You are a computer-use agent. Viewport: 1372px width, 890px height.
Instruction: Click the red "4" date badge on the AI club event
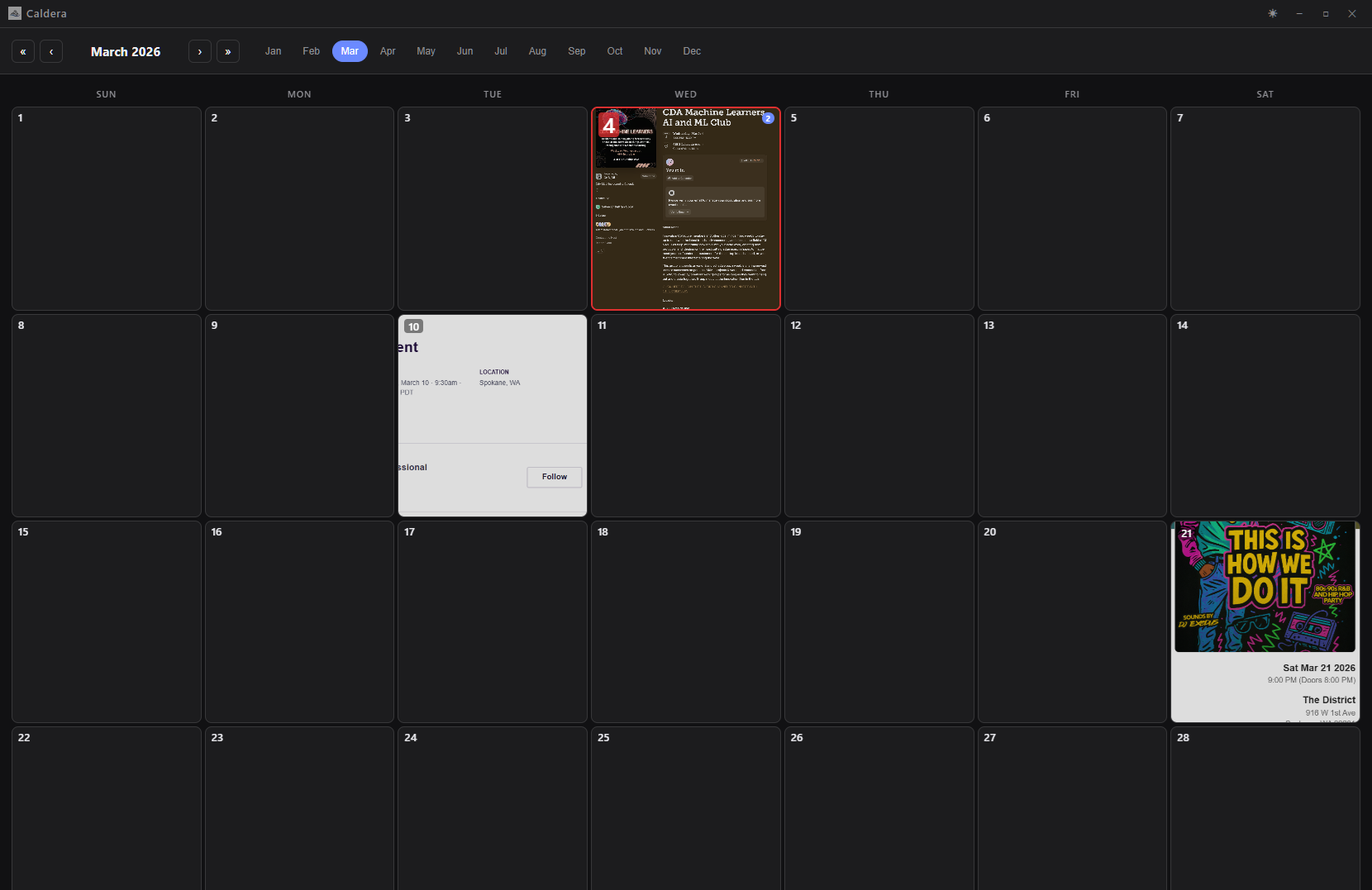point(609,126)
